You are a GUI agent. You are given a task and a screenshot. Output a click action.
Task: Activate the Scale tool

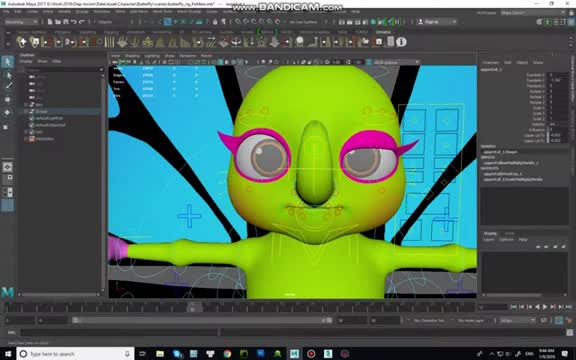coord(6,127)
